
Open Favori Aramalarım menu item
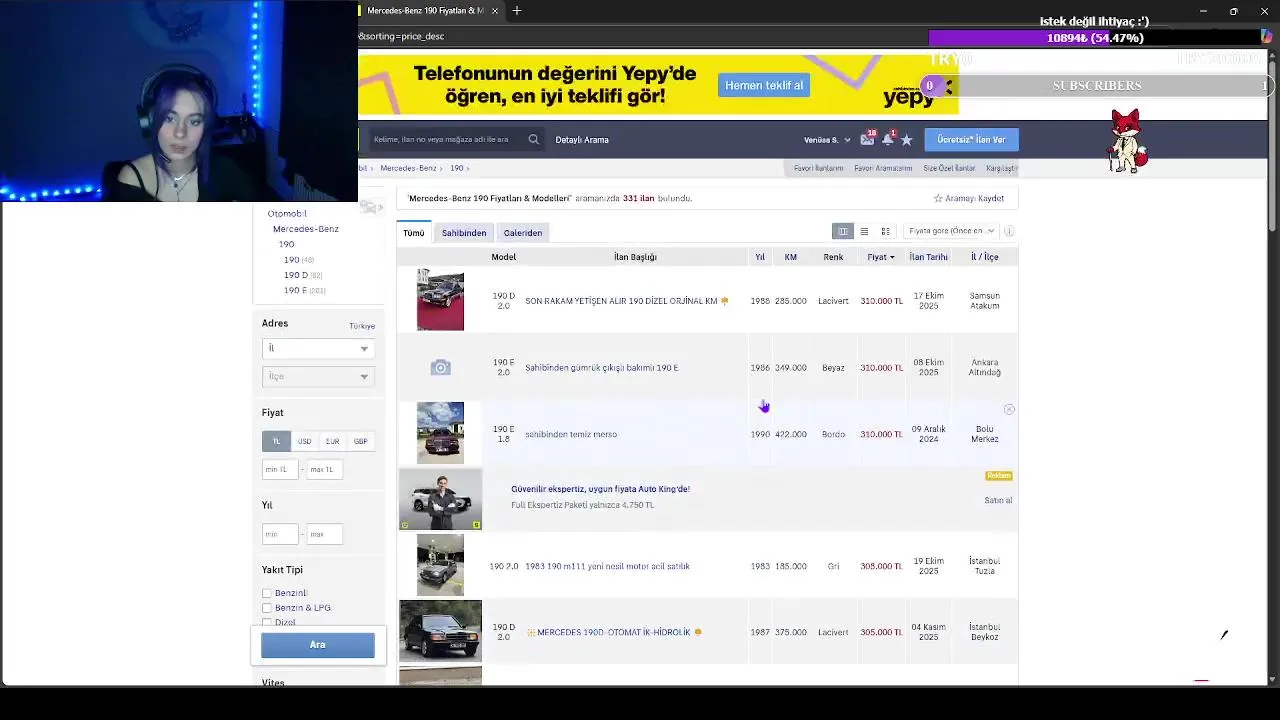pyautogui.click(x=883, y=168)
